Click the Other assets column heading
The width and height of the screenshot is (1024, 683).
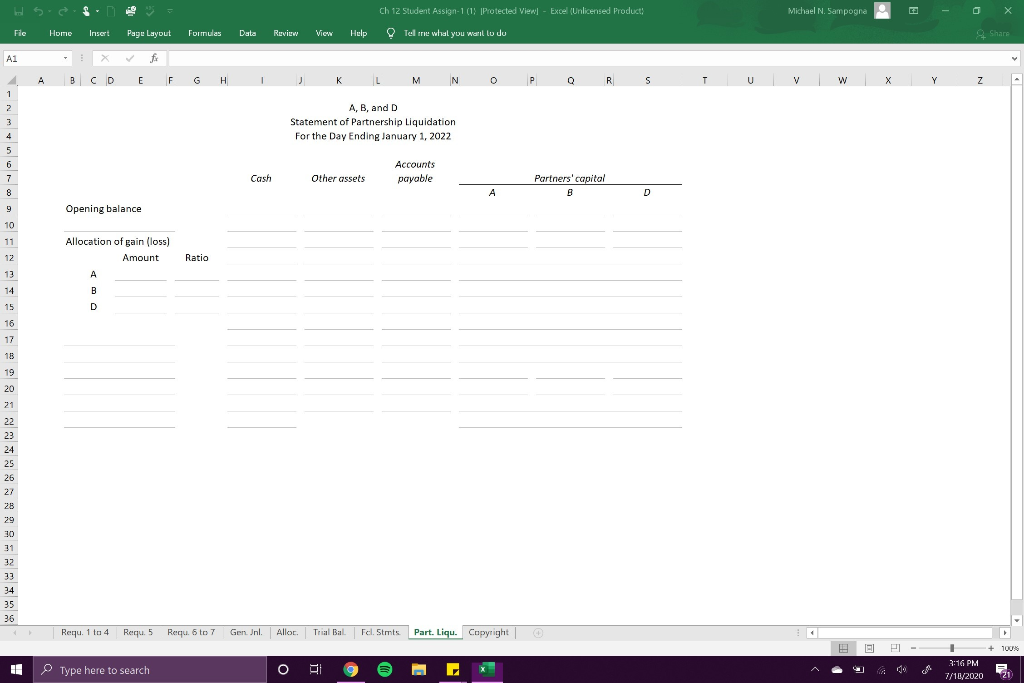pyautogui.click(x=338, y=178)
